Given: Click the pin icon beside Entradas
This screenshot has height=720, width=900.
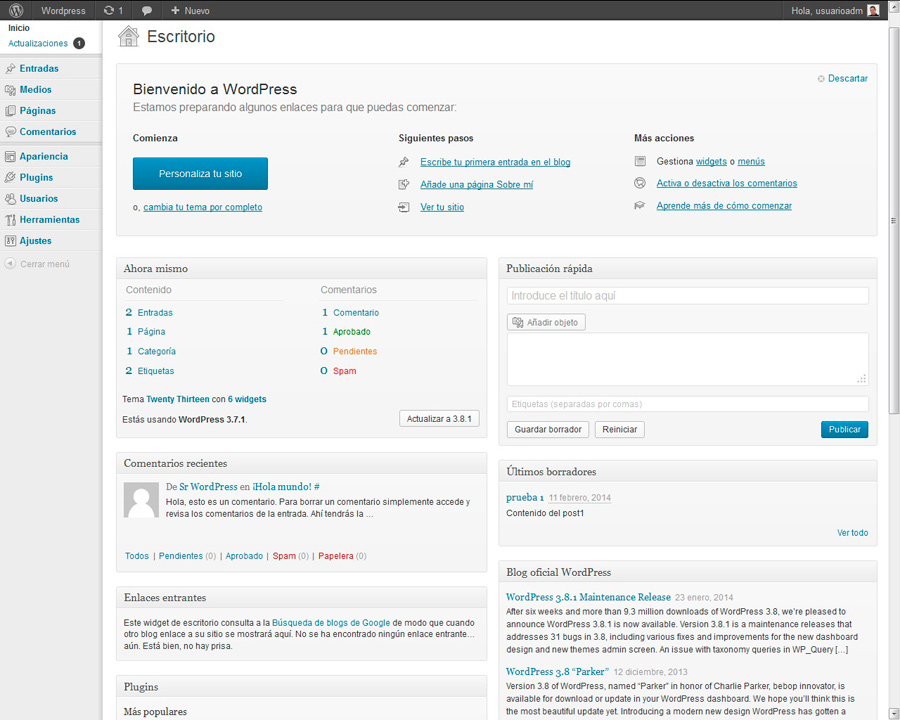Looking at the screenshot, I should (x=10, y=68).
